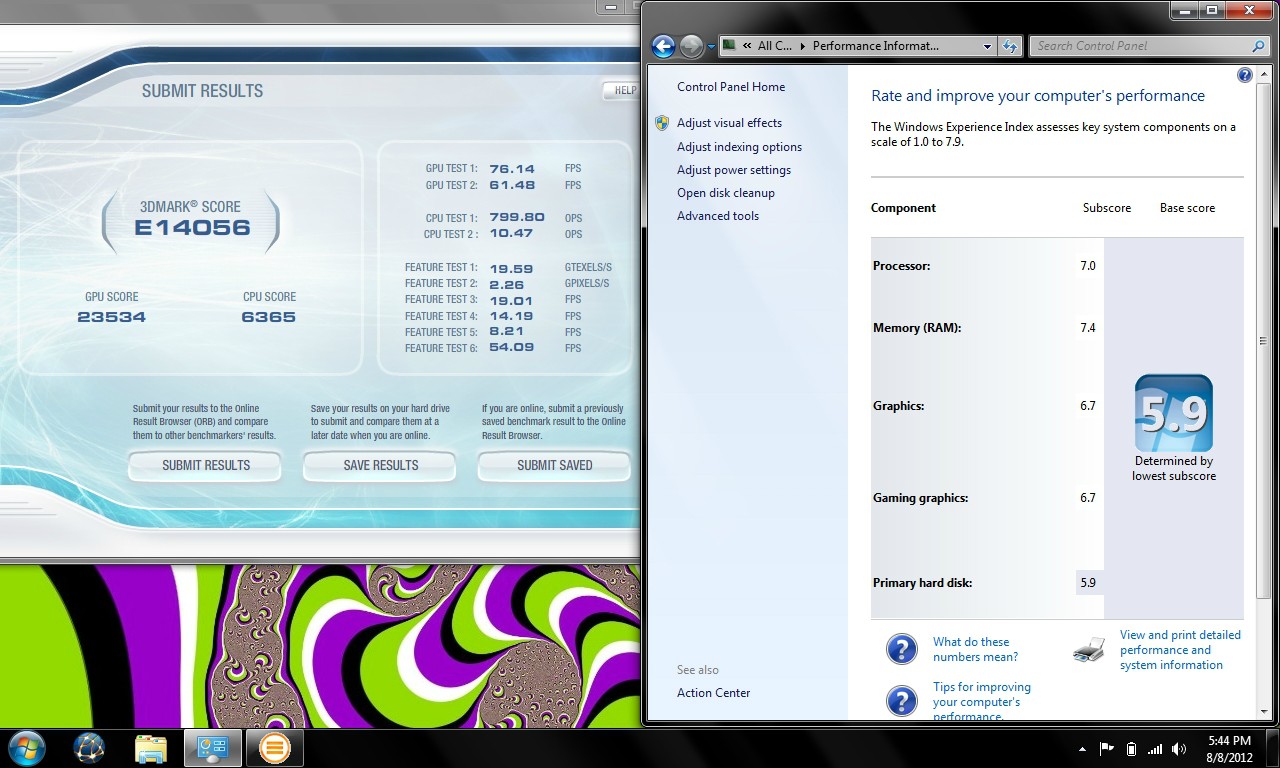Click SAVE RESULTS in 3DMark window
Screen dimensions: 1280x768
pyautogui.click(x=381, y=466)
